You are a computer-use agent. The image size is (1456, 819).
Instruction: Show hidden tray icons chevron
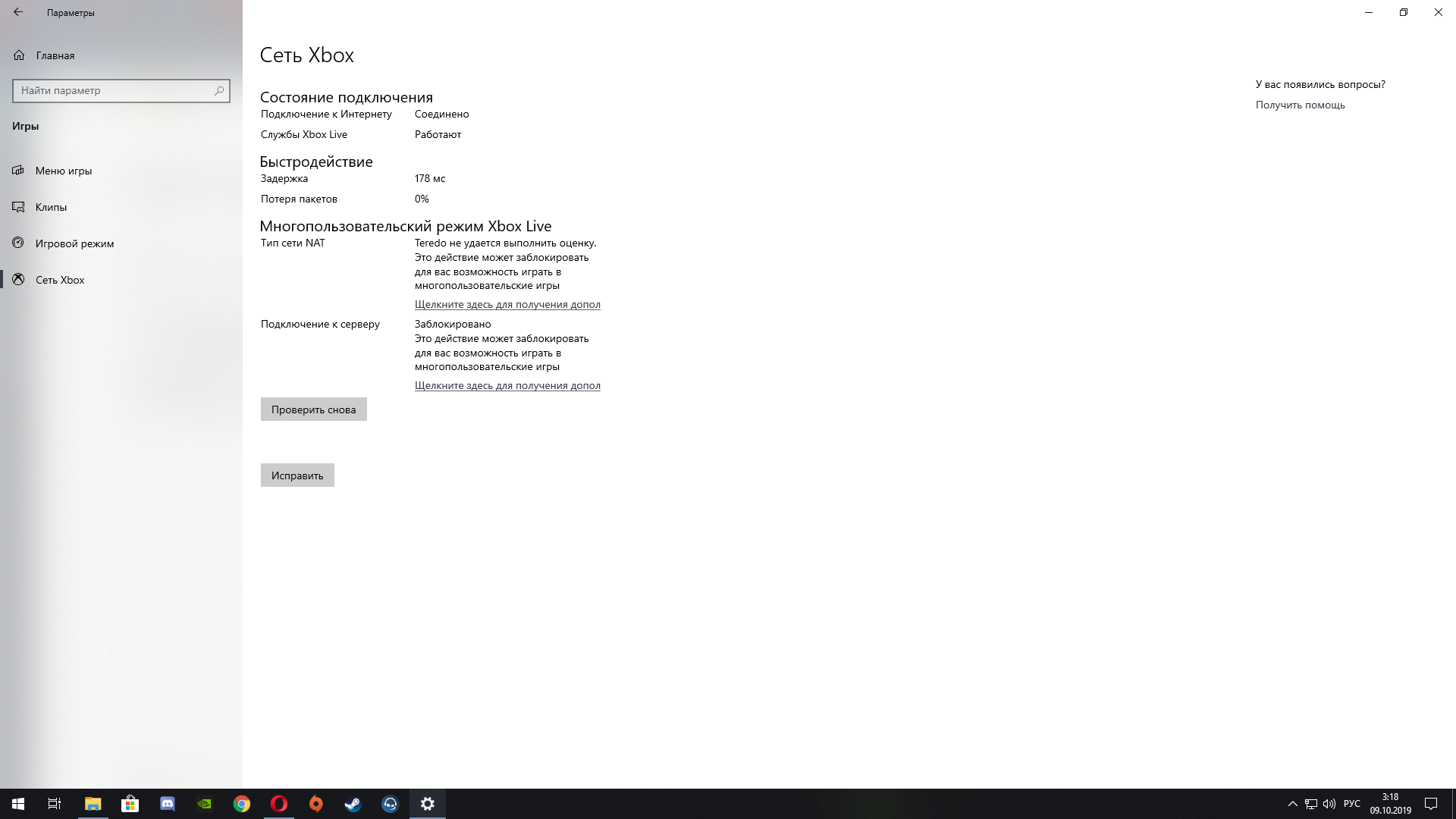click(x=1292, y=804)
